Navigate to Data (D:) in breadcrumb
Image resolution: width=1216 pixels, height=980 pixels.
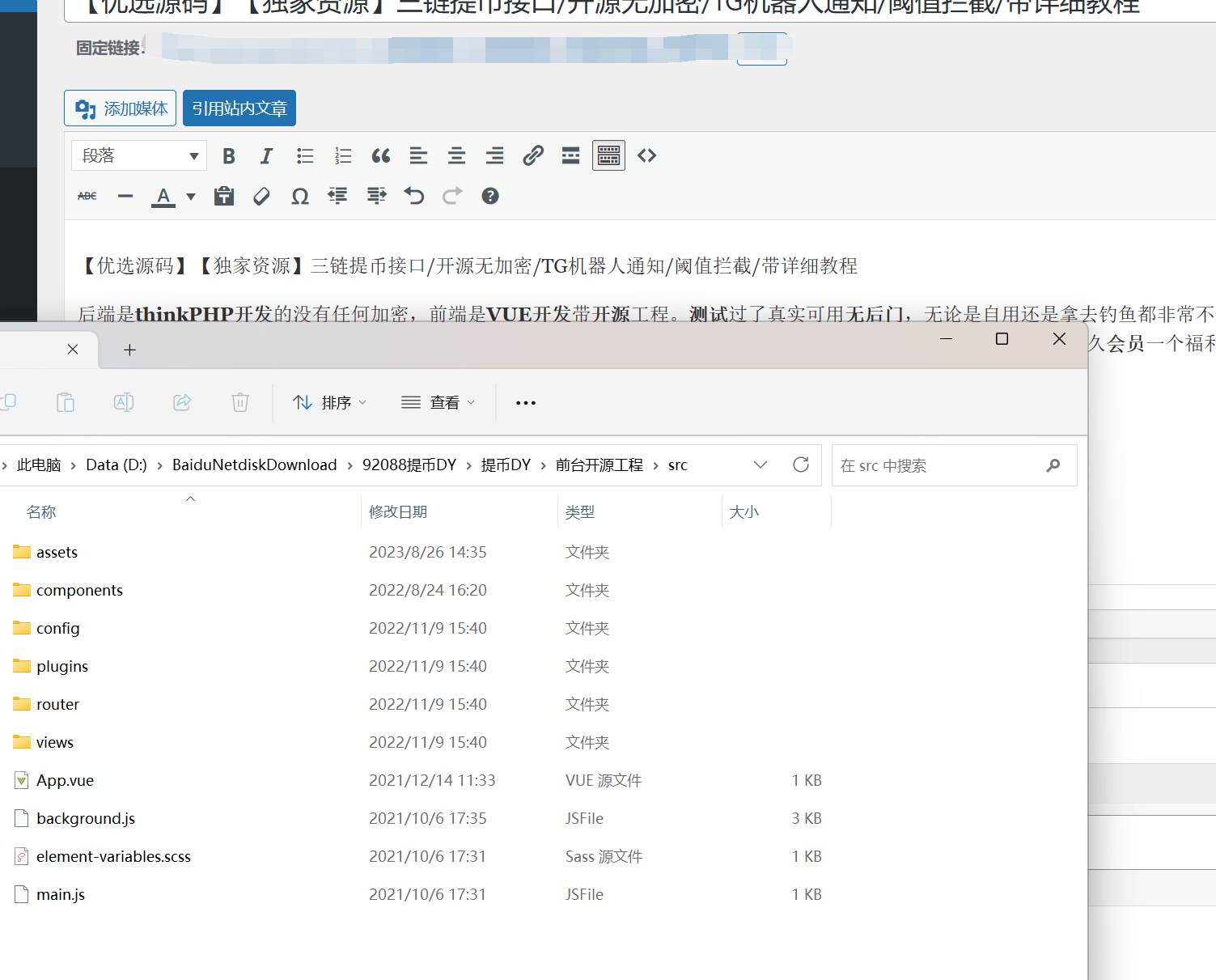[x=117, y=465]
